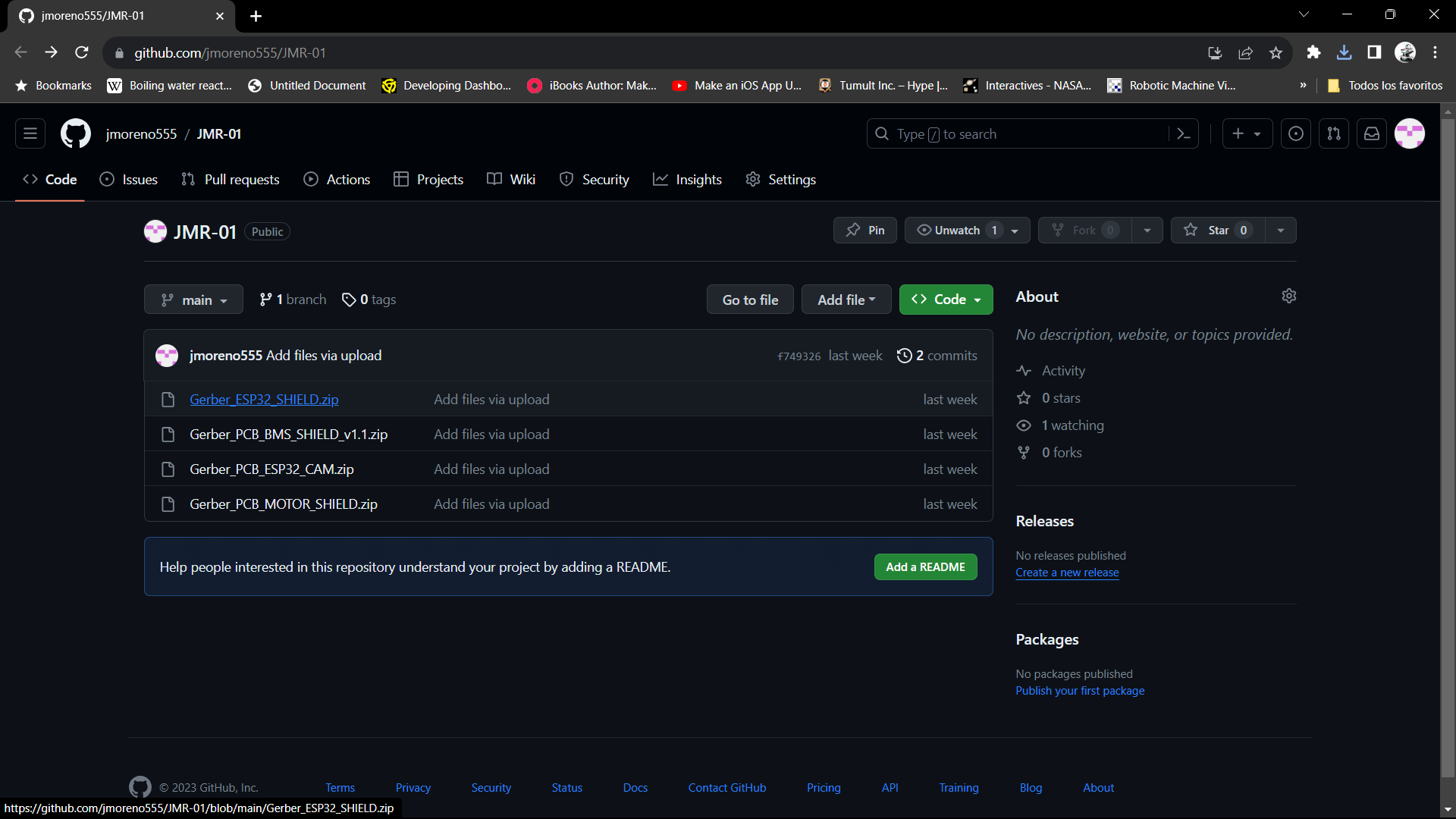The height and width of the screenshot is (819, 1456).
Task: Pin the JMR-01 repository
Action: [865, 231]
